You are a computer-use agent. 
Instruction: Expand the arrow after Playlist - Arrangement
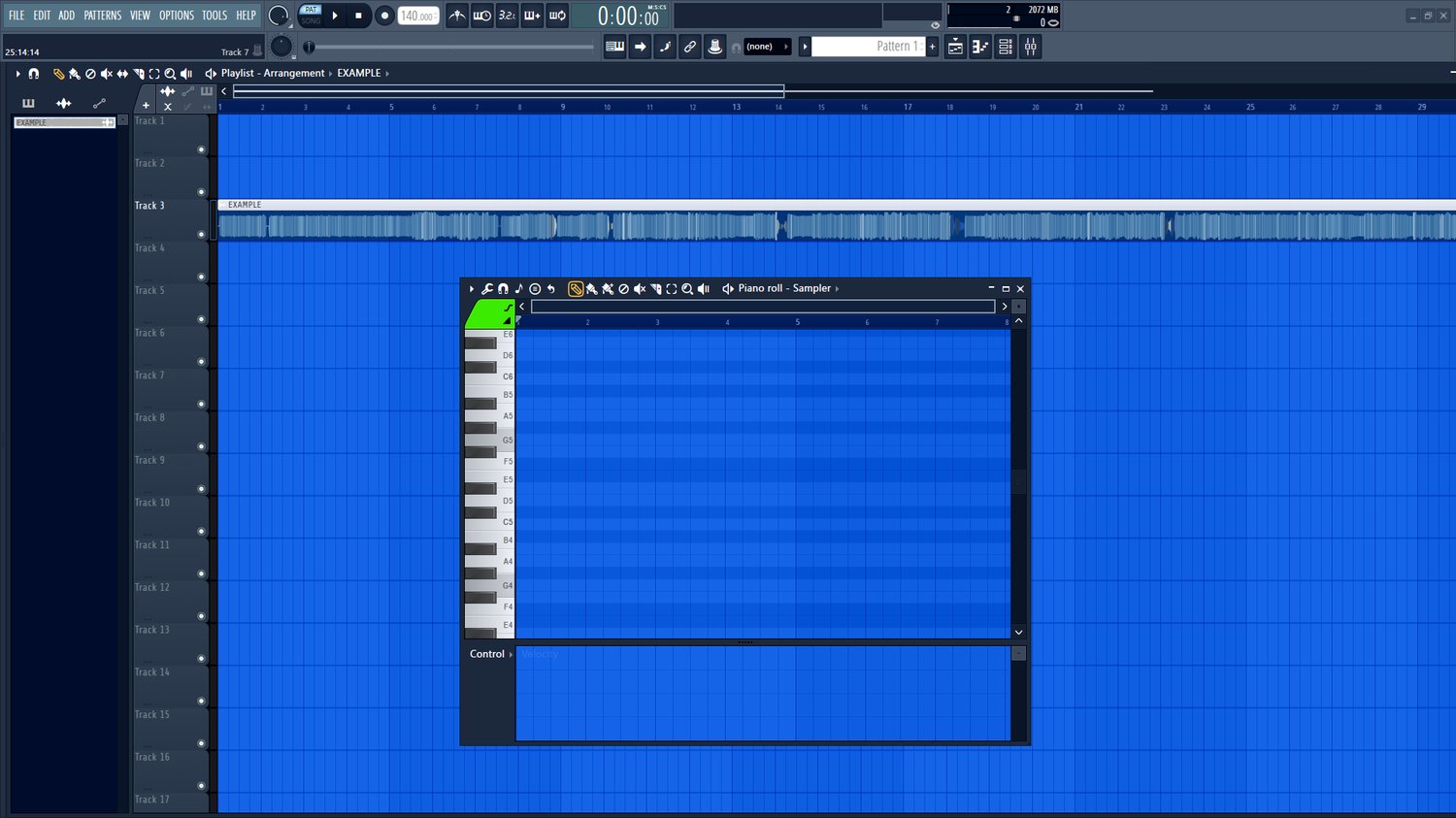coord(330,74)
